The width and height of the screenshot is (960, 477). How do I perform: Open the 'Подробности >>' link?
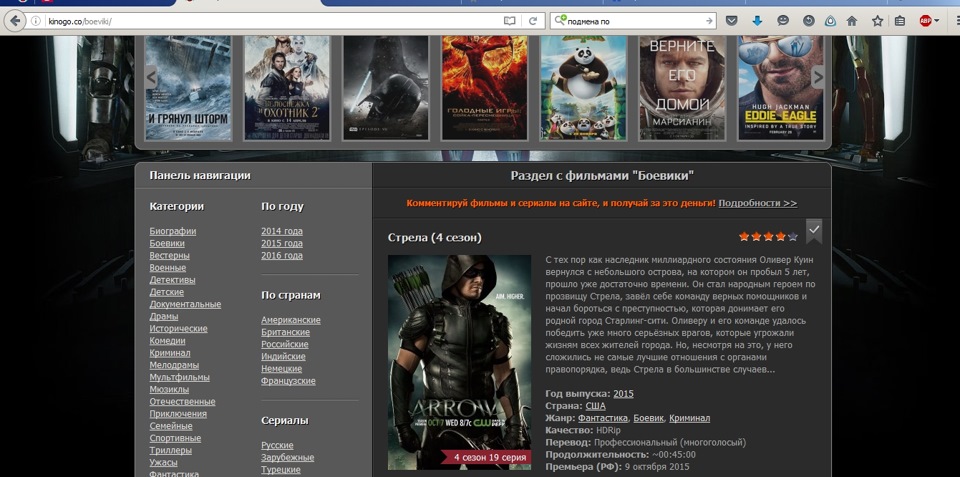(x=758, y=203)
